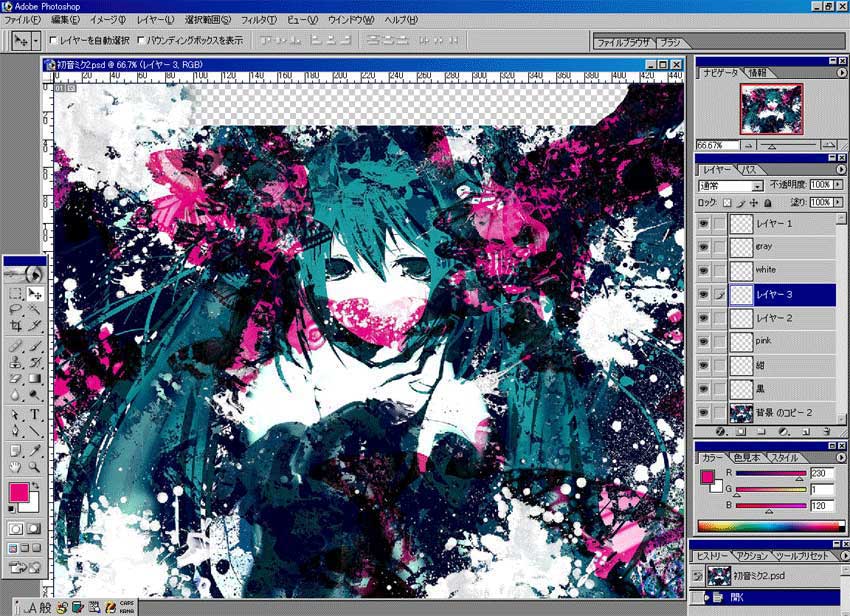
Task: Select the Clone Stamp tool
Action: tap(15, 362)
